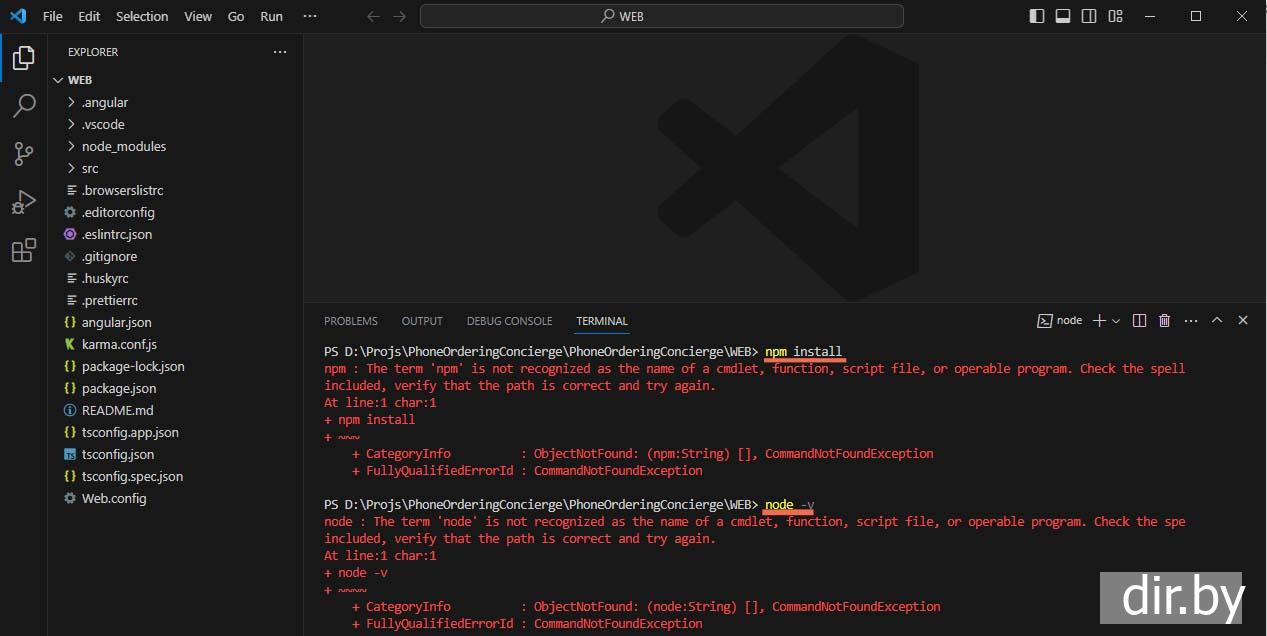Toggle the secondary side bar layout button
Image resolution: width=1267 pixels, height=636 pixels.
coord(1089,16)
